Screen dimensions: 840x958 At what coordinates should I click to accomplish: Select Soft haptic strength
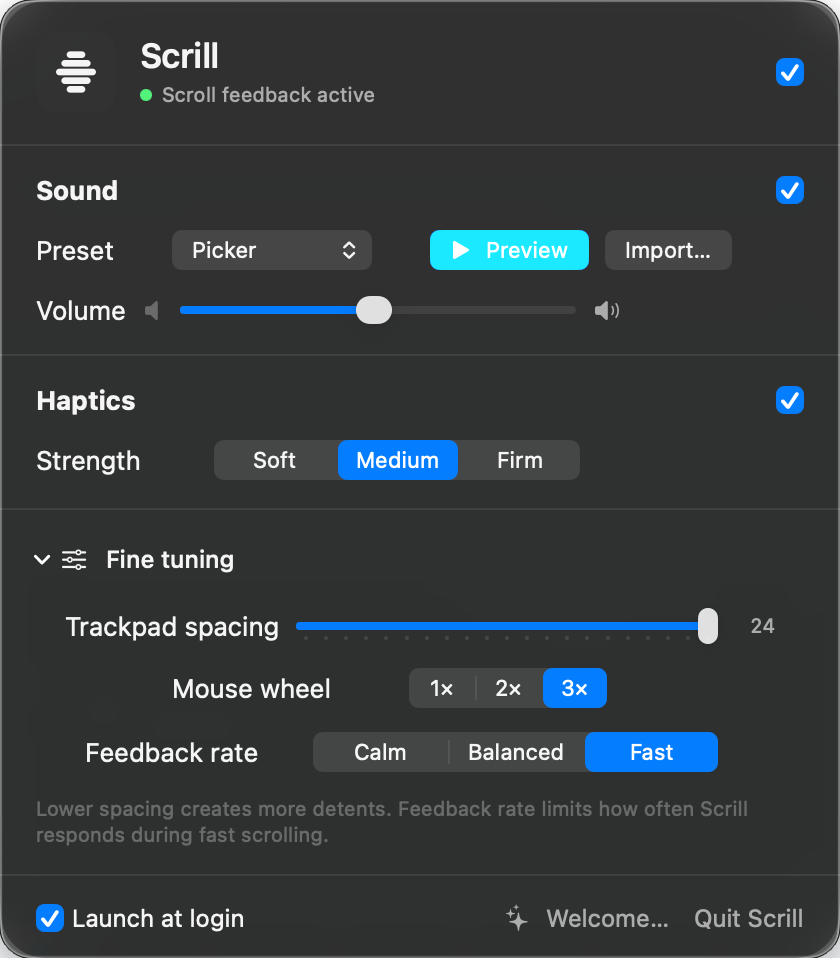(275, 460)
